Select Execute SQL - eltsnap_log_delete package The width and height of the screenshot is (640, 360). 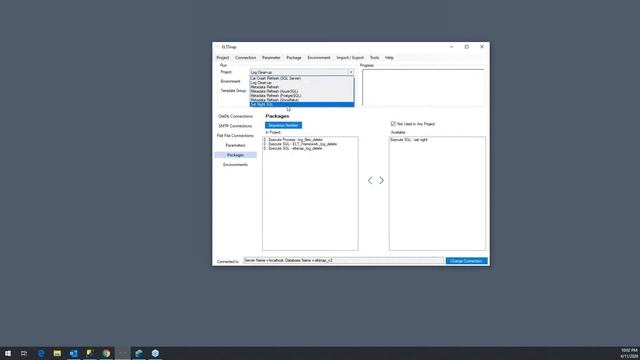293,149
